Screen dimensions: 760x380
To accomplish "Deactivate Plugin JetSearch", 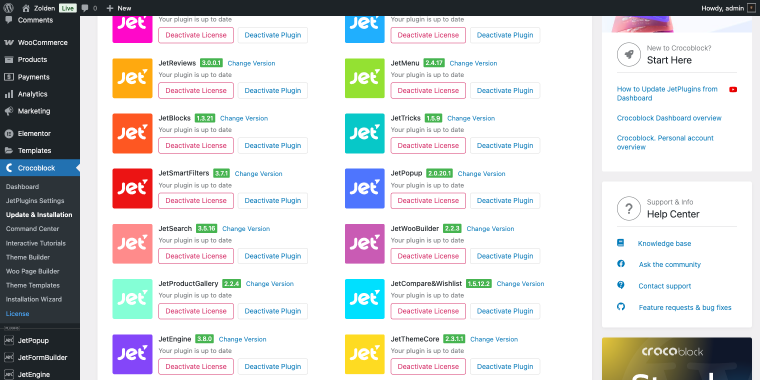I will tap(273, 256).
